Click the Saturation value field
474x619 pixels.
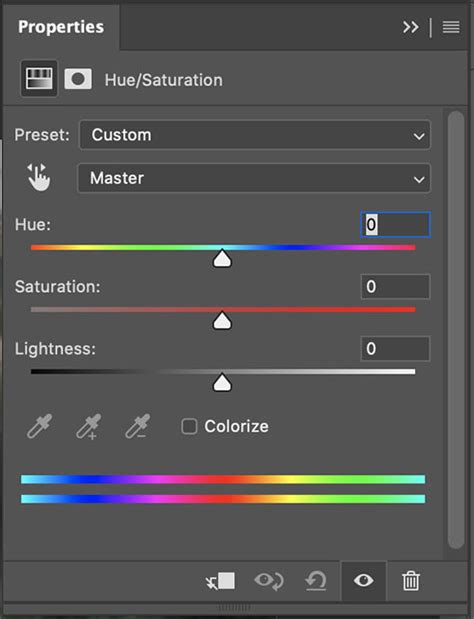[x=395, y=287]
